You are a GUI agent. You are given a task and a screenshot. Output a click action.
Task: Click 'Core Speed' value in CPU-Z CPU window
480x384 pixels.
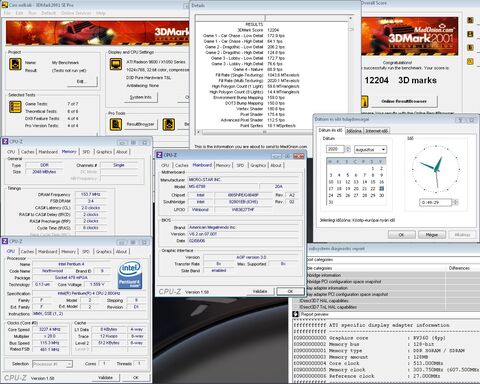50,329
